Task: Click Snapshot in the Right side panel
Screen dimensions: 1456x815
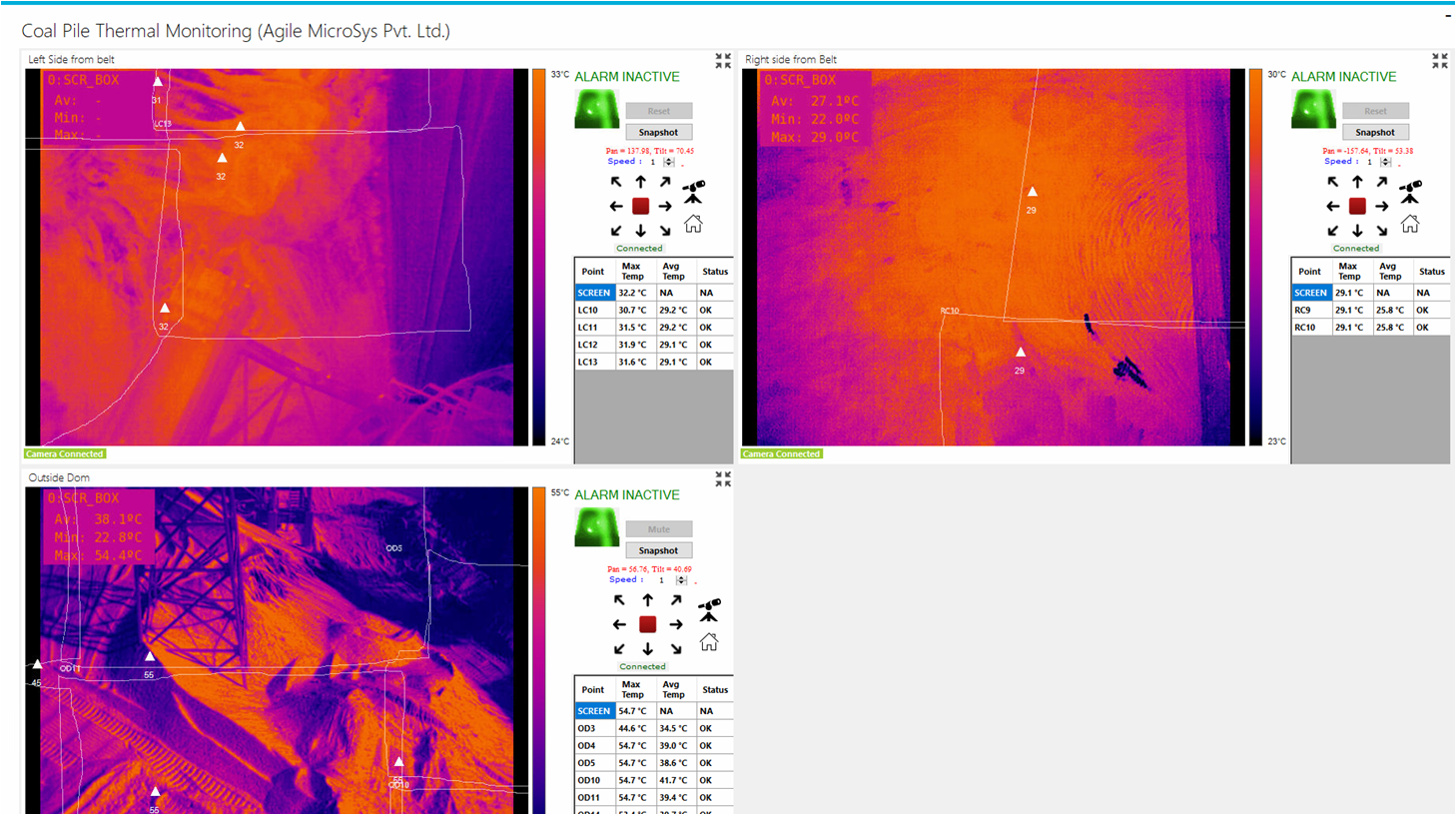Action: pos(1375,131)
